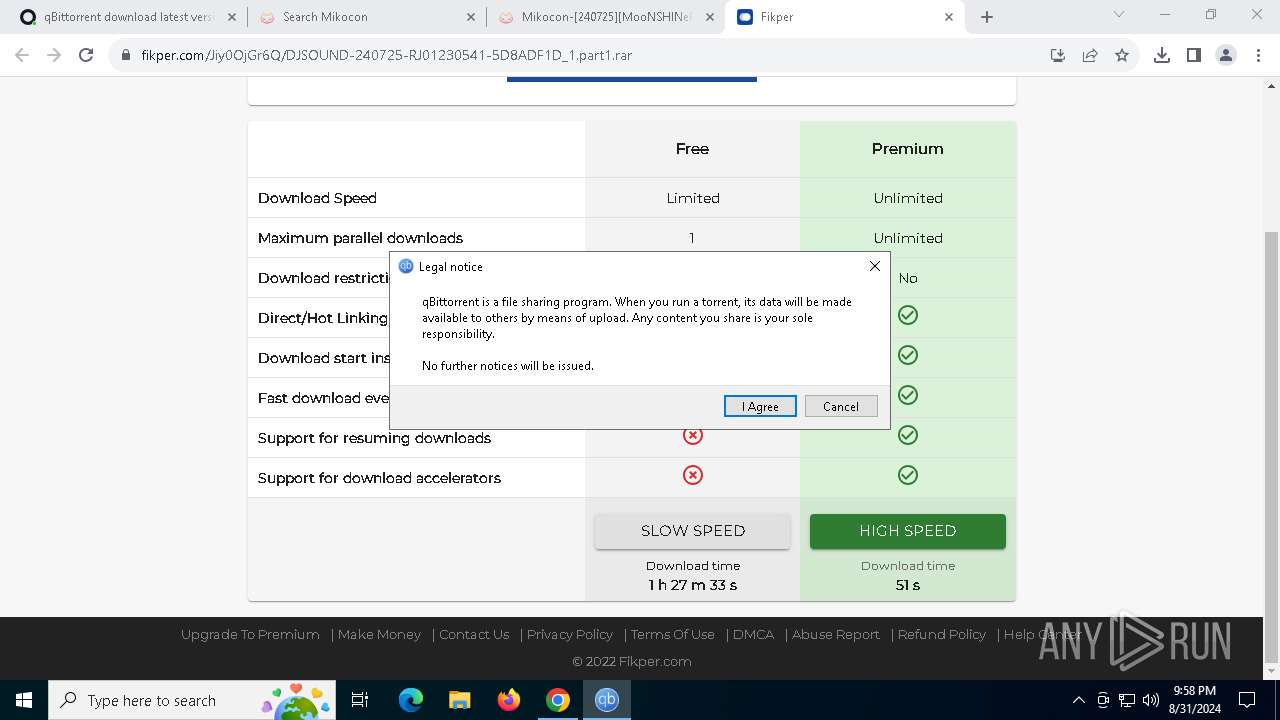
Task: Click the address bar URL
Action: 387,55
